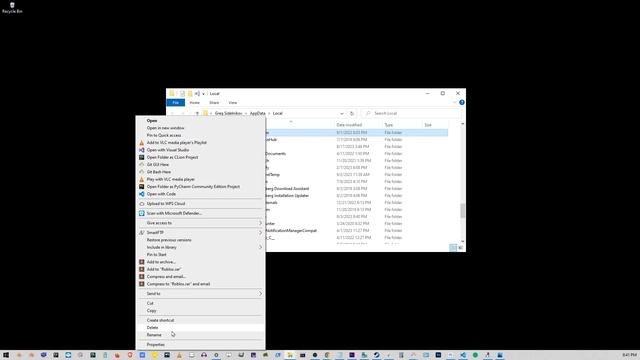Click Local in the address breadcrumb
The height and width of the screenshot is (360, 640).
278,113
